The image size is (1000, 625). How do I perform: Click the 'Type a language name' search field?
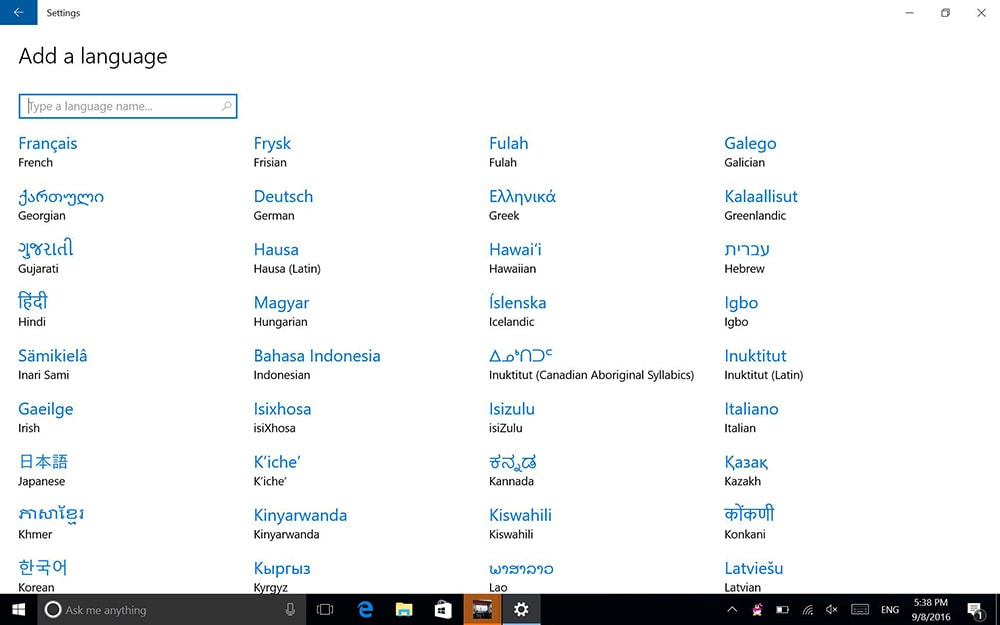(x=120, y=106)
